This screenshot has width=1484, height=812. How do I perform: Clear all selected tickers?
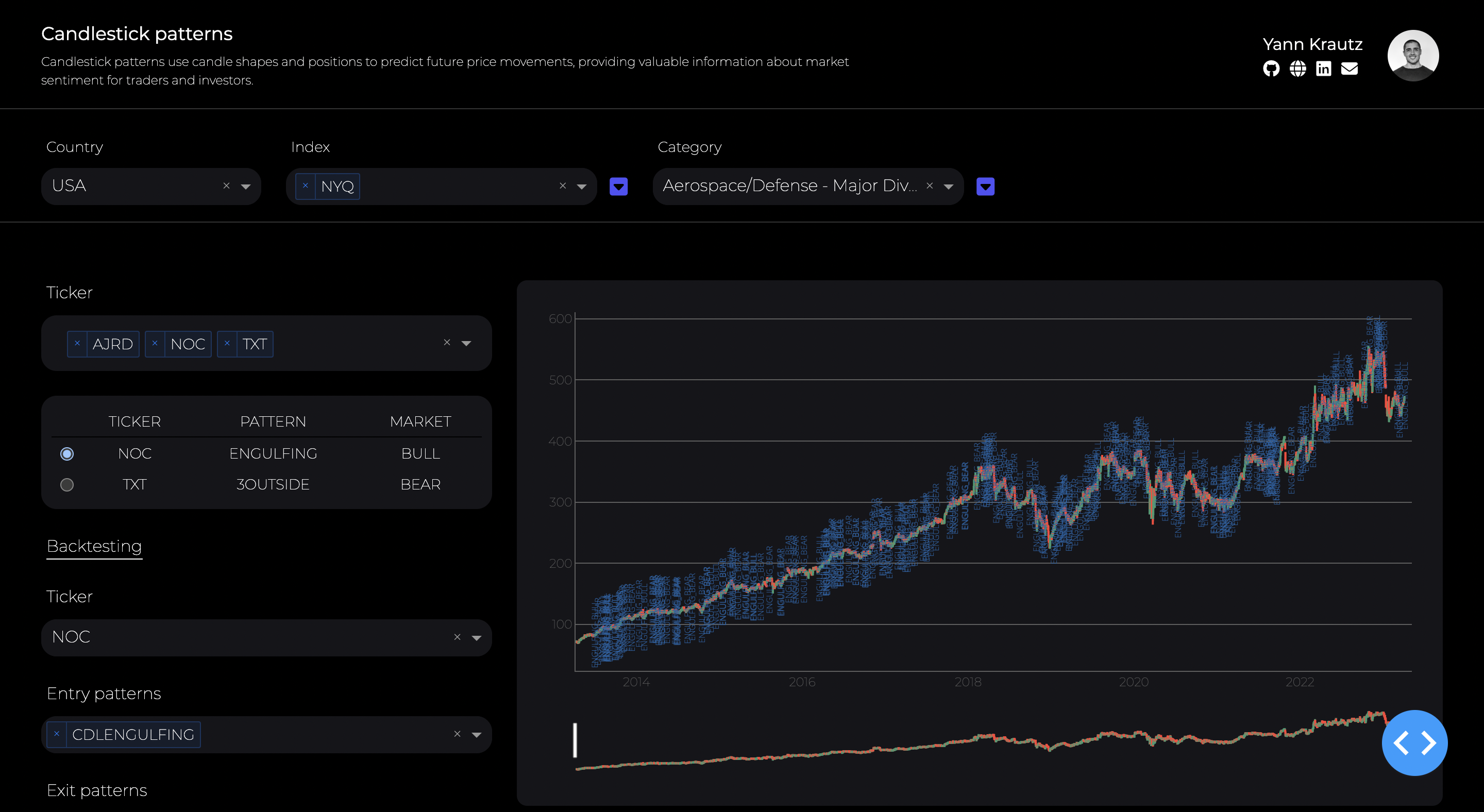coord(447,343)
